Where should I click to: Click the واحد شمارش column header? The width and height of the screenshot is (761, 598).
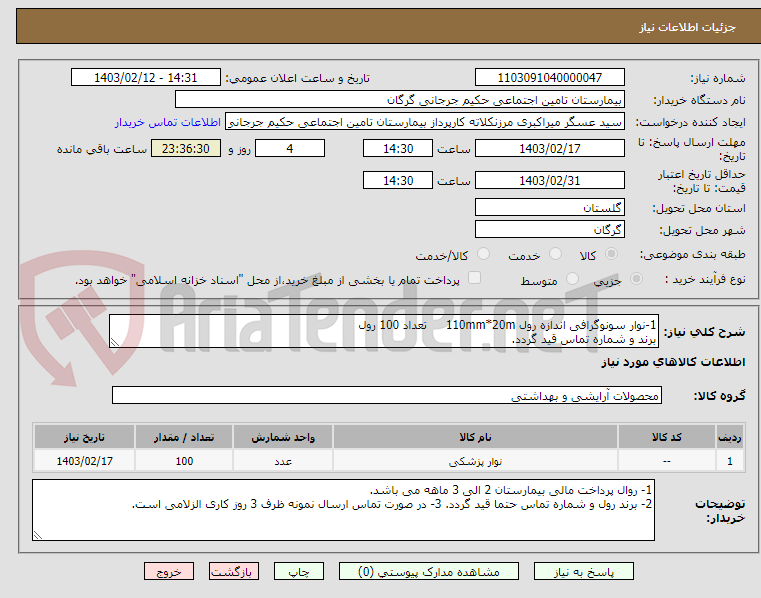pyautogui.click(x=283, y=437)
